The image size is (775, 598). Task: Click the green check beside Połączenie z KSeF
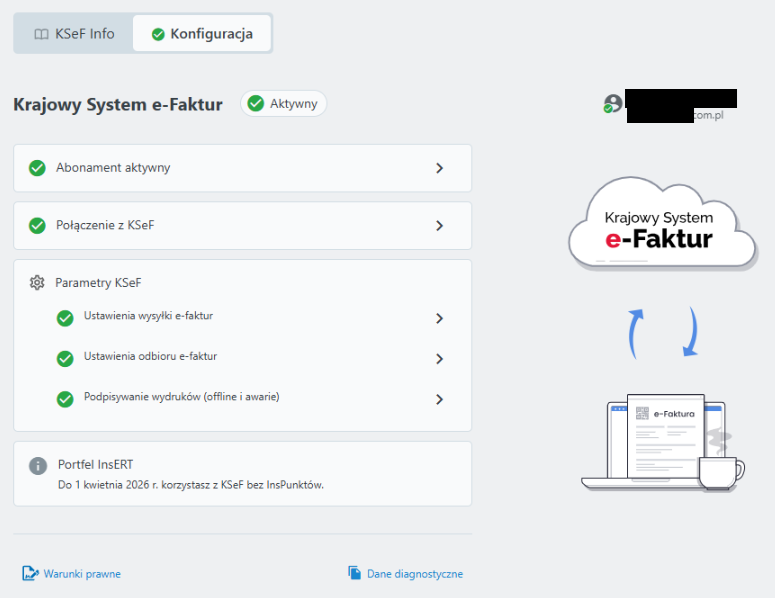tap(37, 226)
